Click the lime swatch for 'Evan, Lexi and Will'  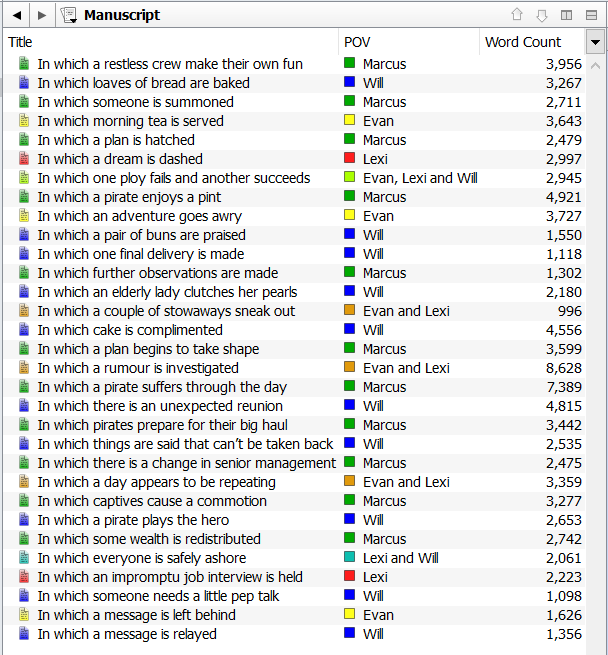(x=350, y=178)
